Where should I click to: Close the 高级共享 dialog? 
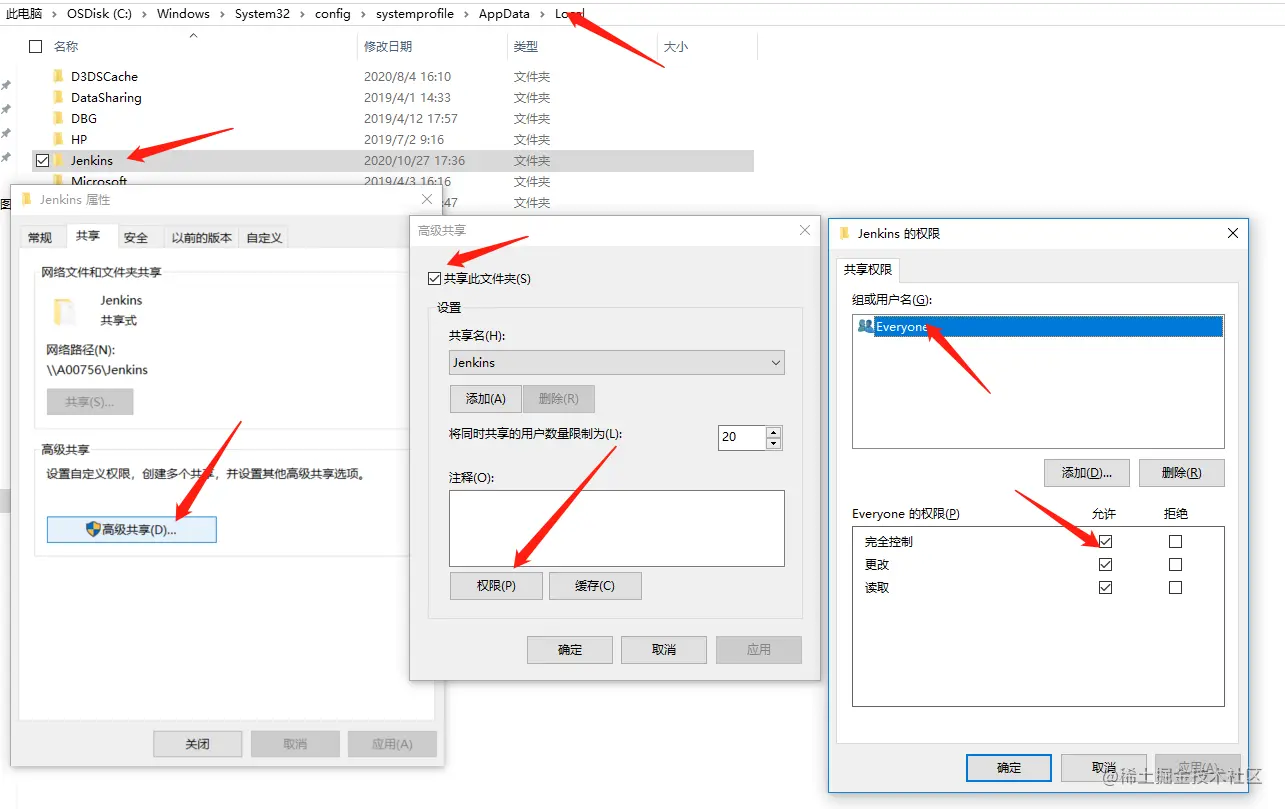pyautogui.click(x=804, y=230)
